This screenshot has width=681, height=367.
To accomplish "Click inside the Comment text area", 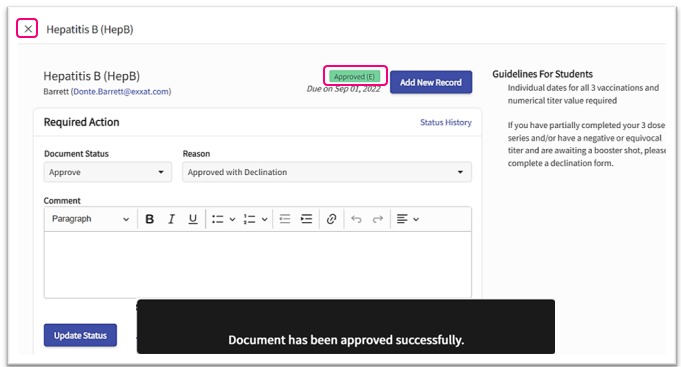I will [258, 264].
